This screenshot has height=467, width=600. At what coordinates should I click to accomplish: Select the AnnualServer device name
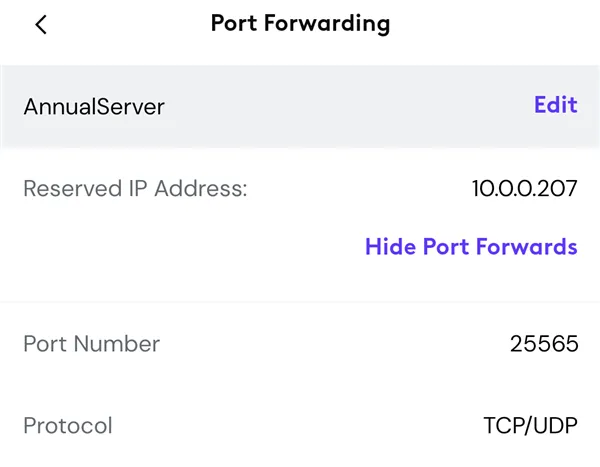pyautogui.click(x=94, y=106)
